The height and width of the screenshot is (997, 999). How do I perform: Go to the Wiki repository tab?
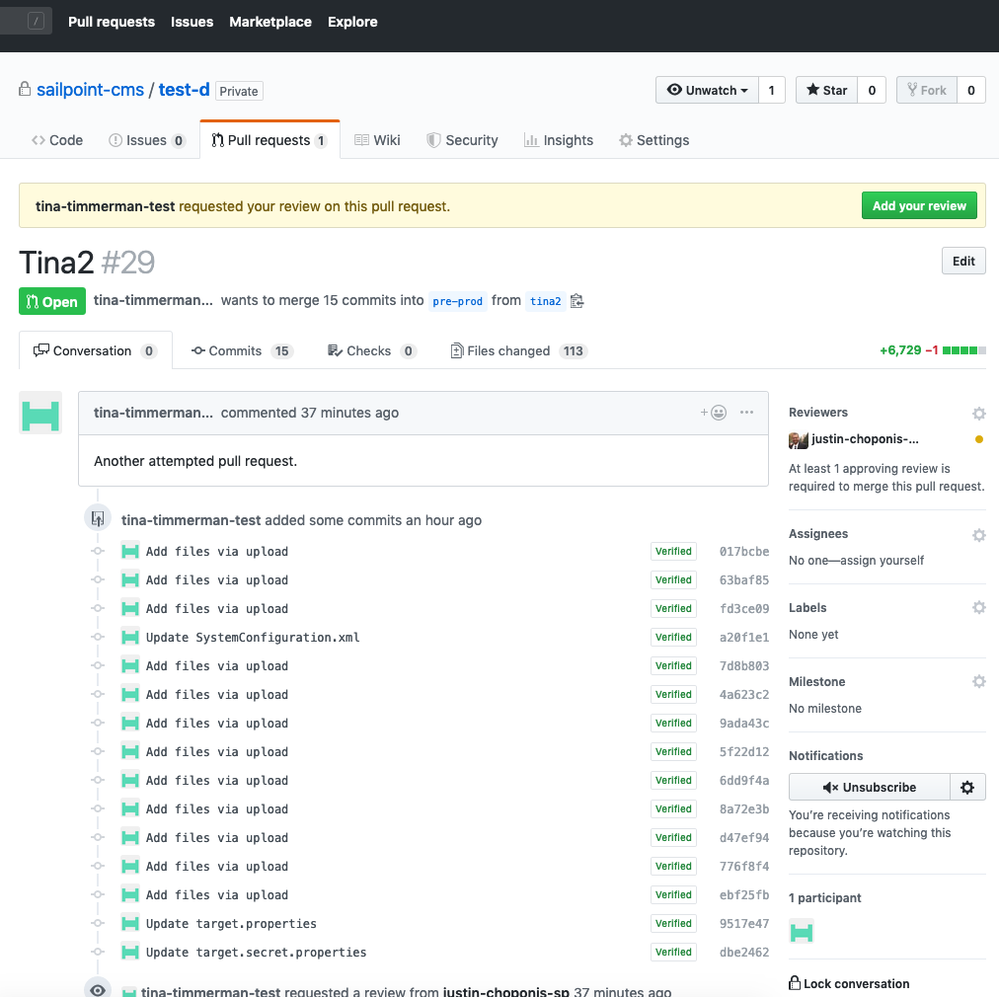[377, 140]
